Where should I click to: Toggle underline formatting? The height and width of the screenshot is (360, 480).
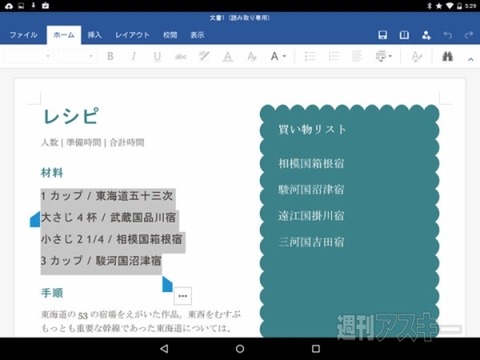pos(157,57)
